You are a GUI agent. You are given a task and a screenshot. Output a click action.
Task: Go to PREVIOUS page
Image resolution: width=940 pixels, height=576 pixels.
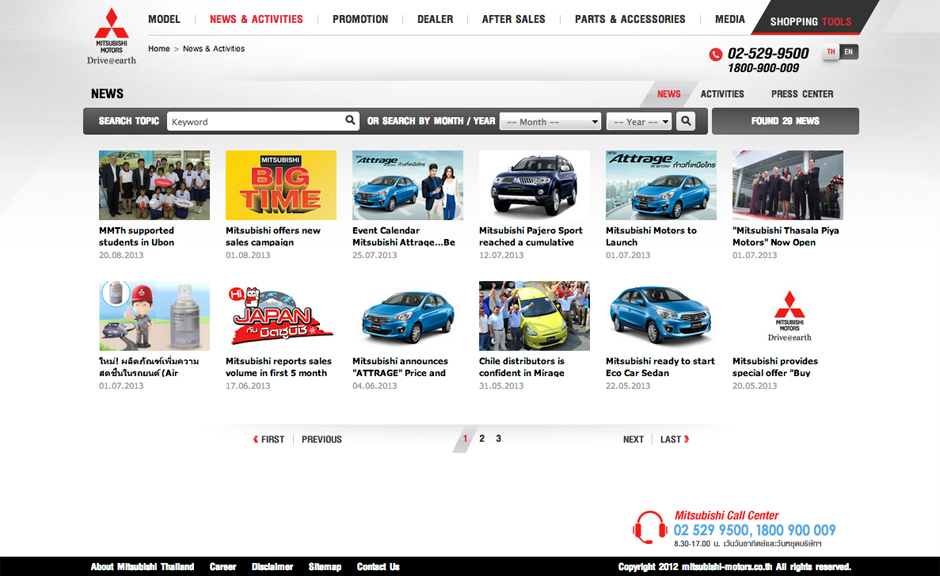coord(321,439)
